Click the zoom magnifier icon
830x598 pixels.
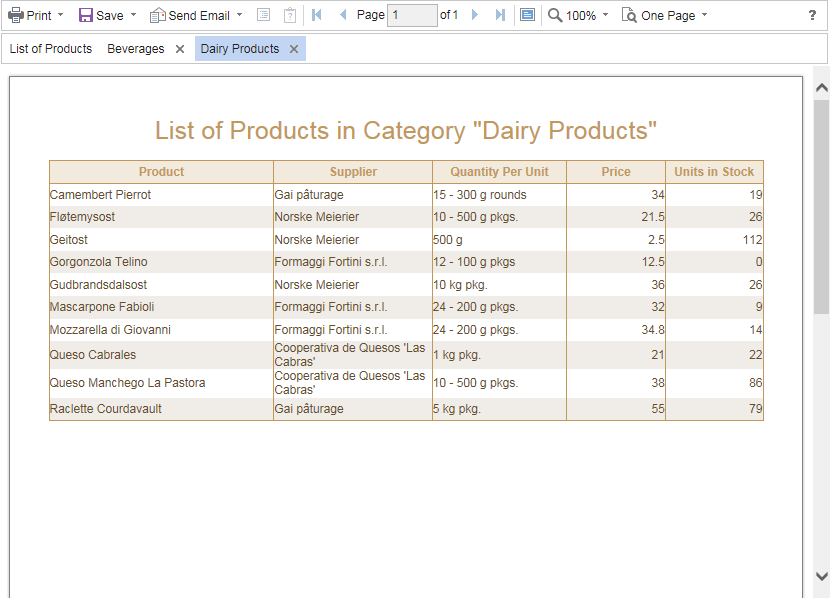click(x=555, y=15)
